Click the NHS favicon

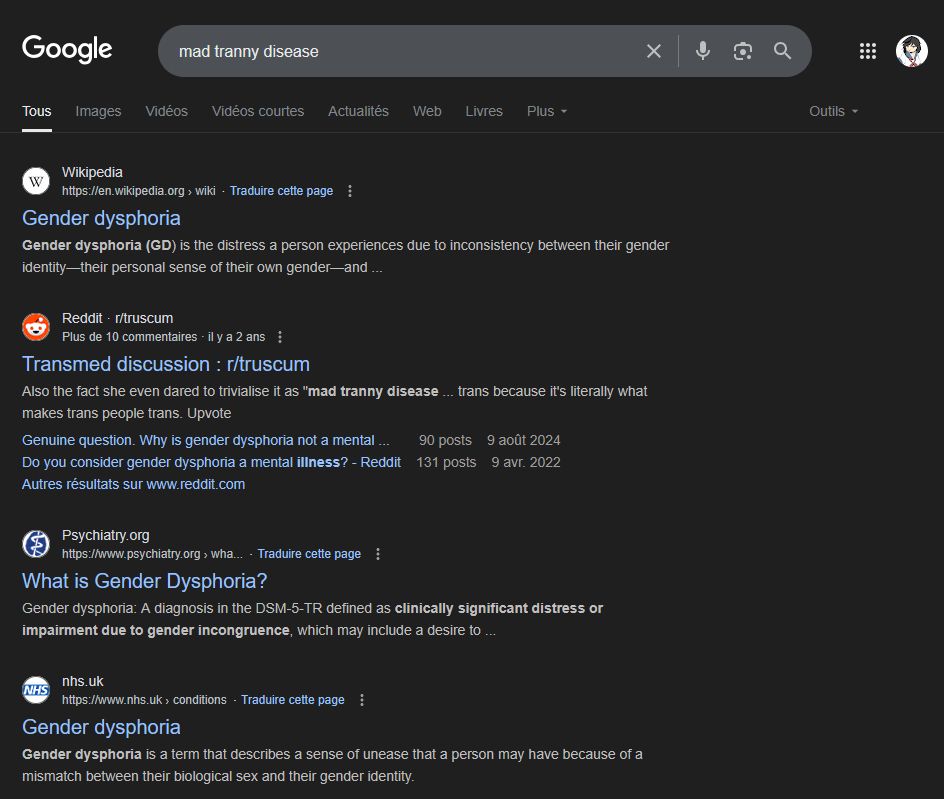point(36,690)
